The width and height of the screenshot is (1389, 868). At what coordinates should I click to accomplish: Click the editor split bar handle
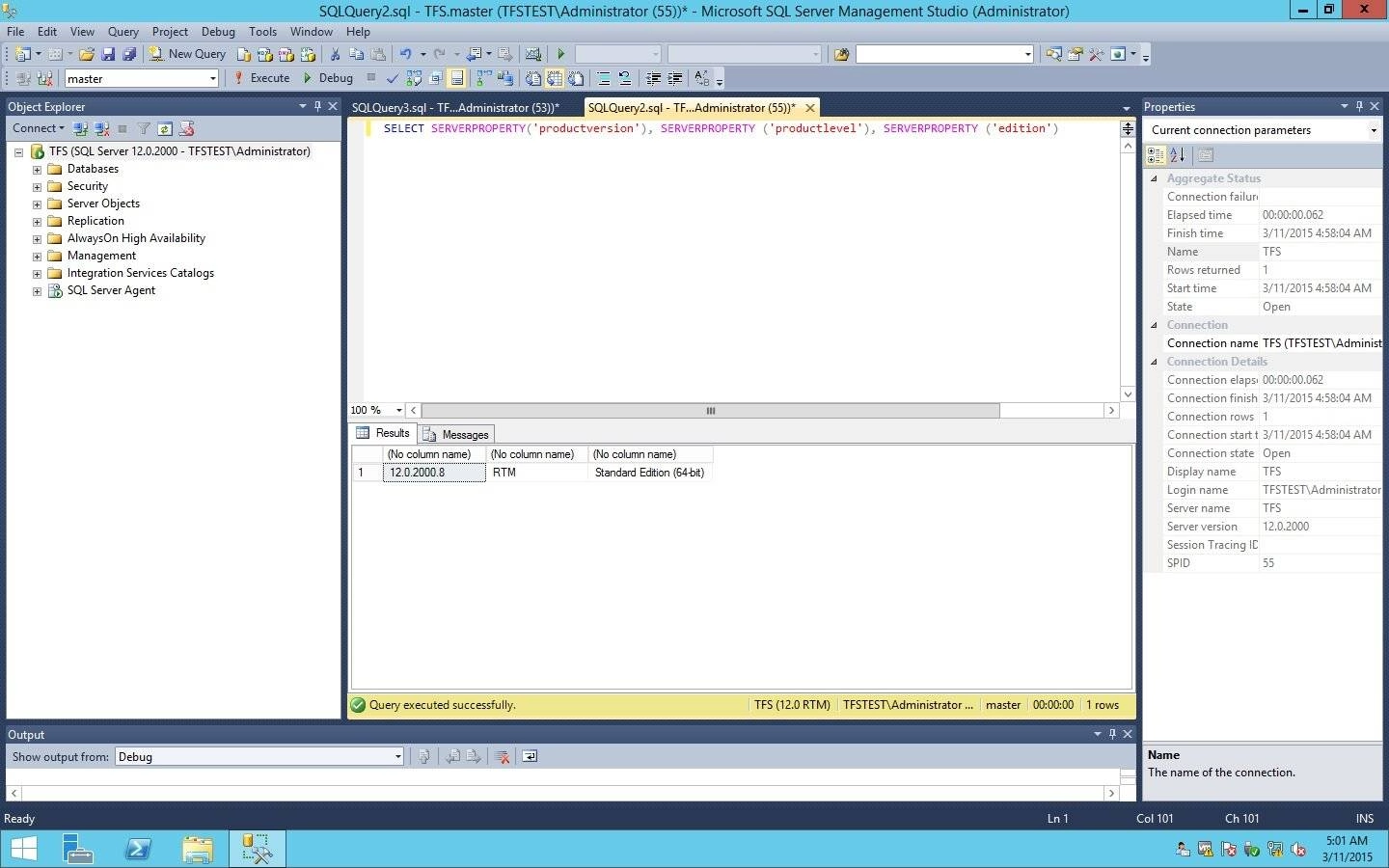pos(1127,128)
